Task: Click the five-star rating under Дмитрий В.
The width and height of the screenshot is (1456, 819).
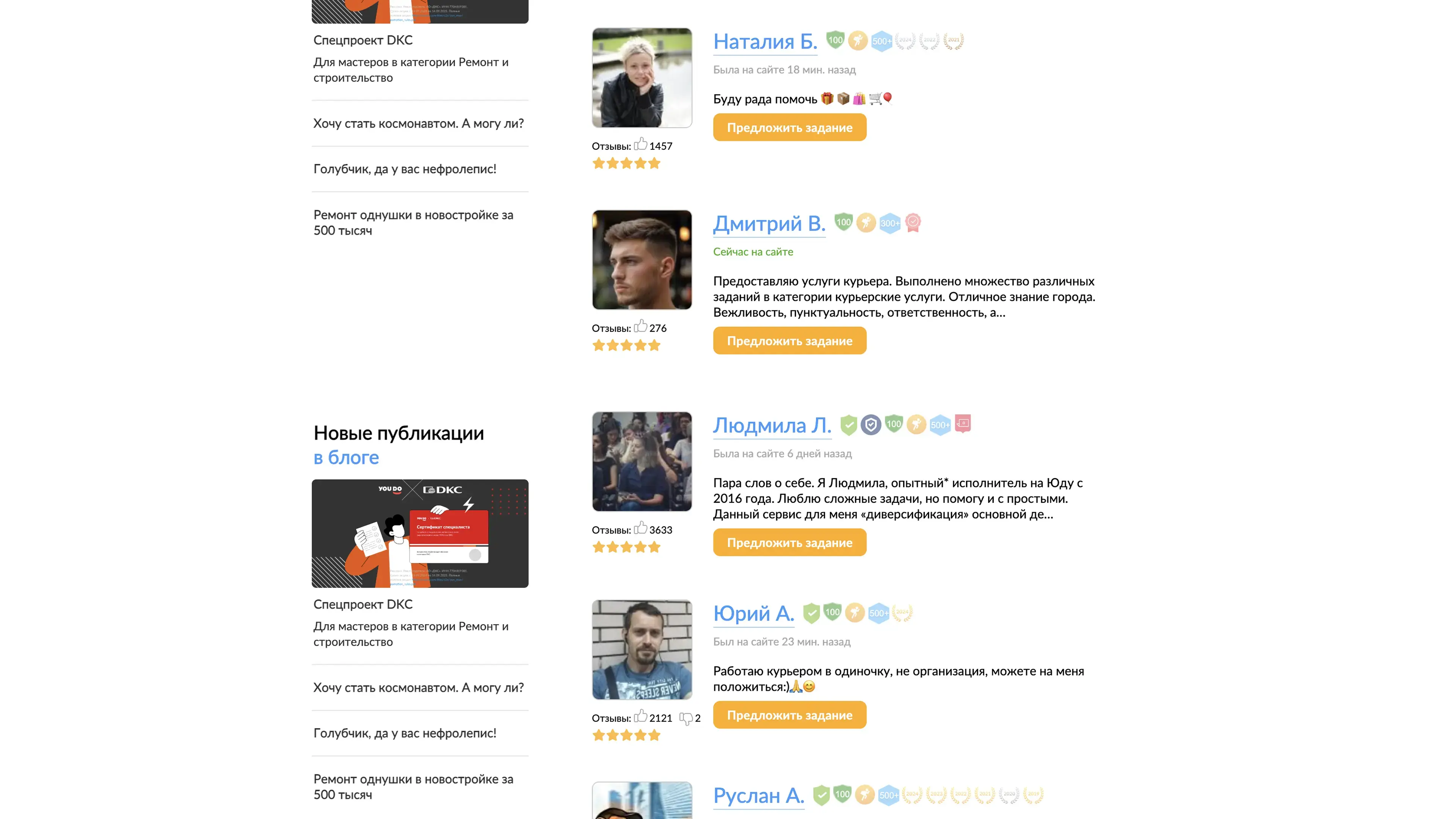Action: tap(626, 345)
